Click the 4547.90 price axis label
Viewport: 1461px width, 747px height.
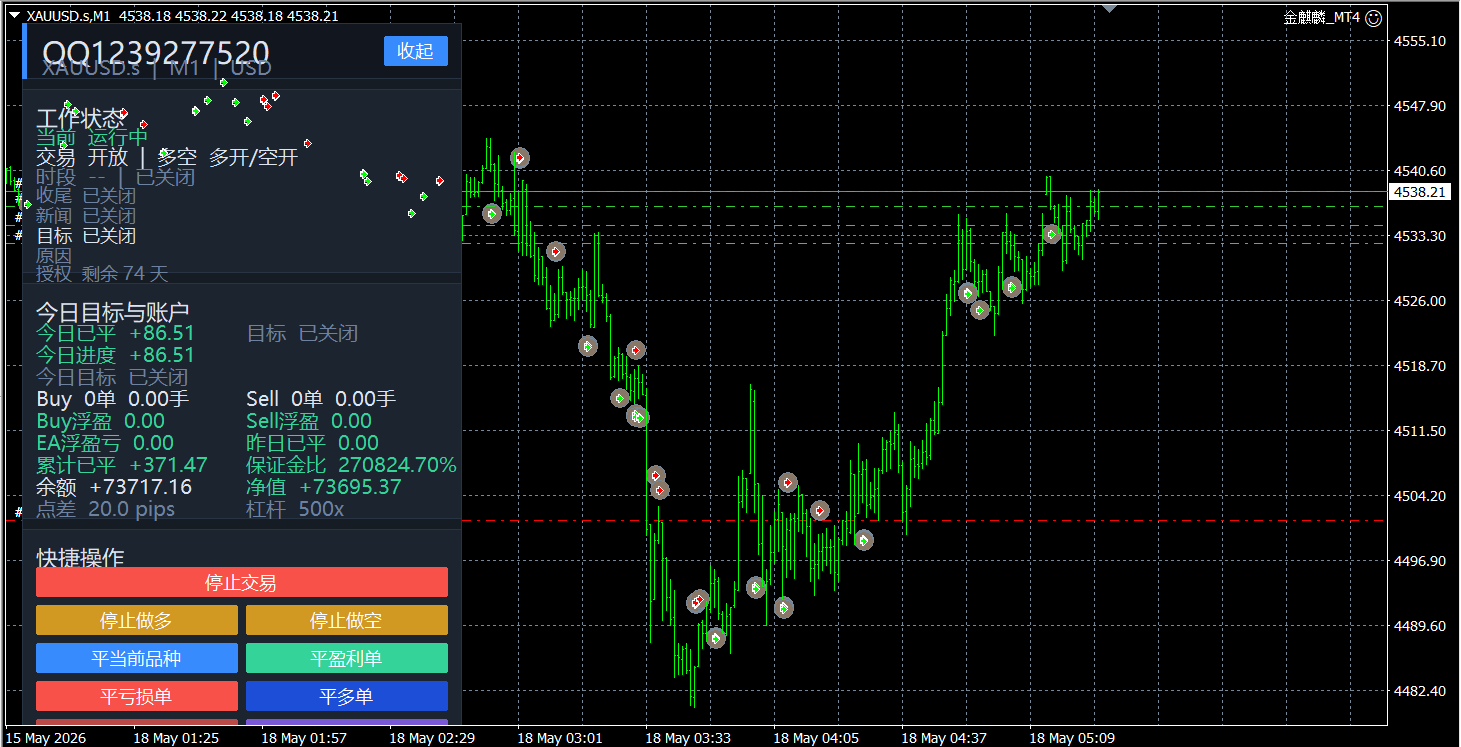1420,106
